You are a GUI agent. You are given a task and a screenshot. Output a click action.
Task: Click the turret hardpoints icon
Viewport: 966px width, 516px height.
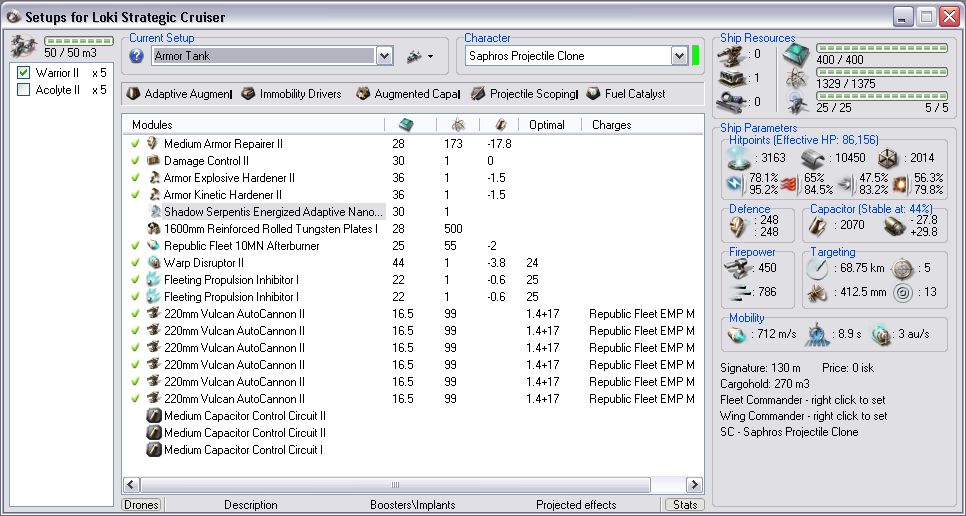[731, 55]
